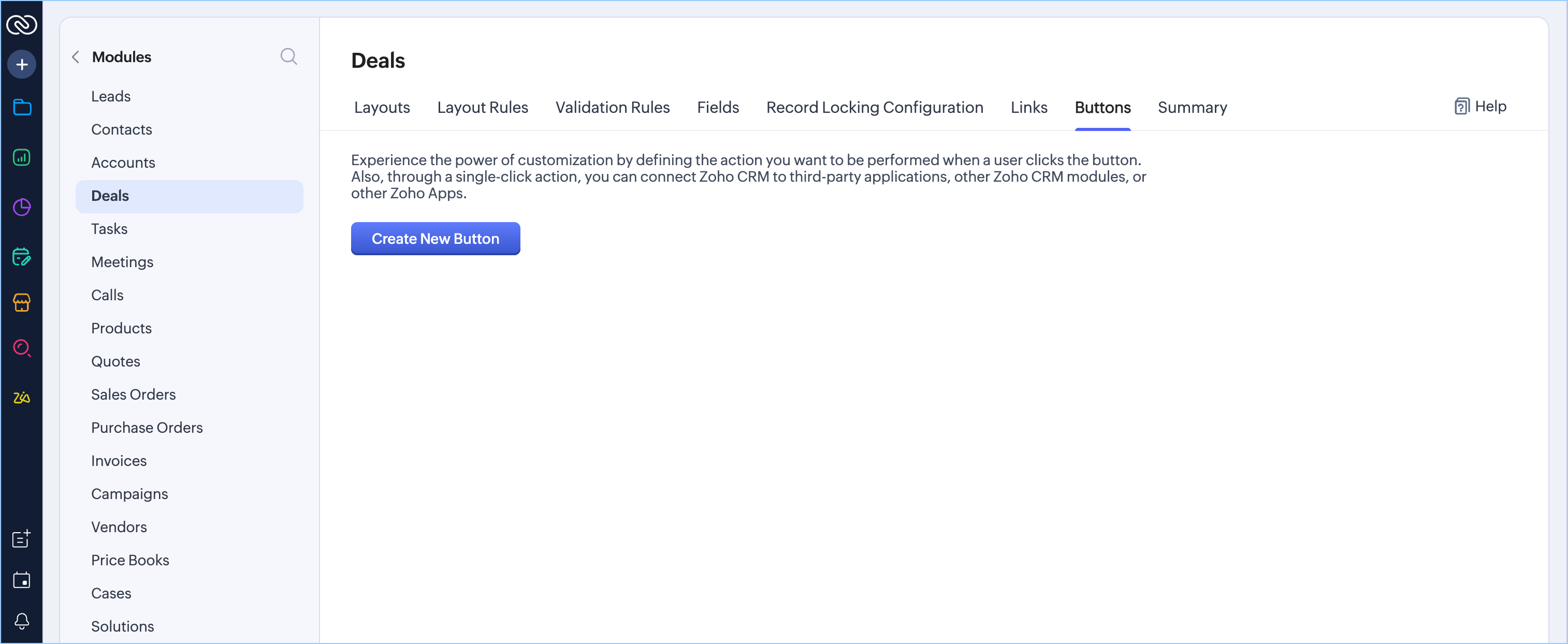Click the blue plus create icon
The width and height of the screenshot is (1568, 644).
tap(22, 65)
